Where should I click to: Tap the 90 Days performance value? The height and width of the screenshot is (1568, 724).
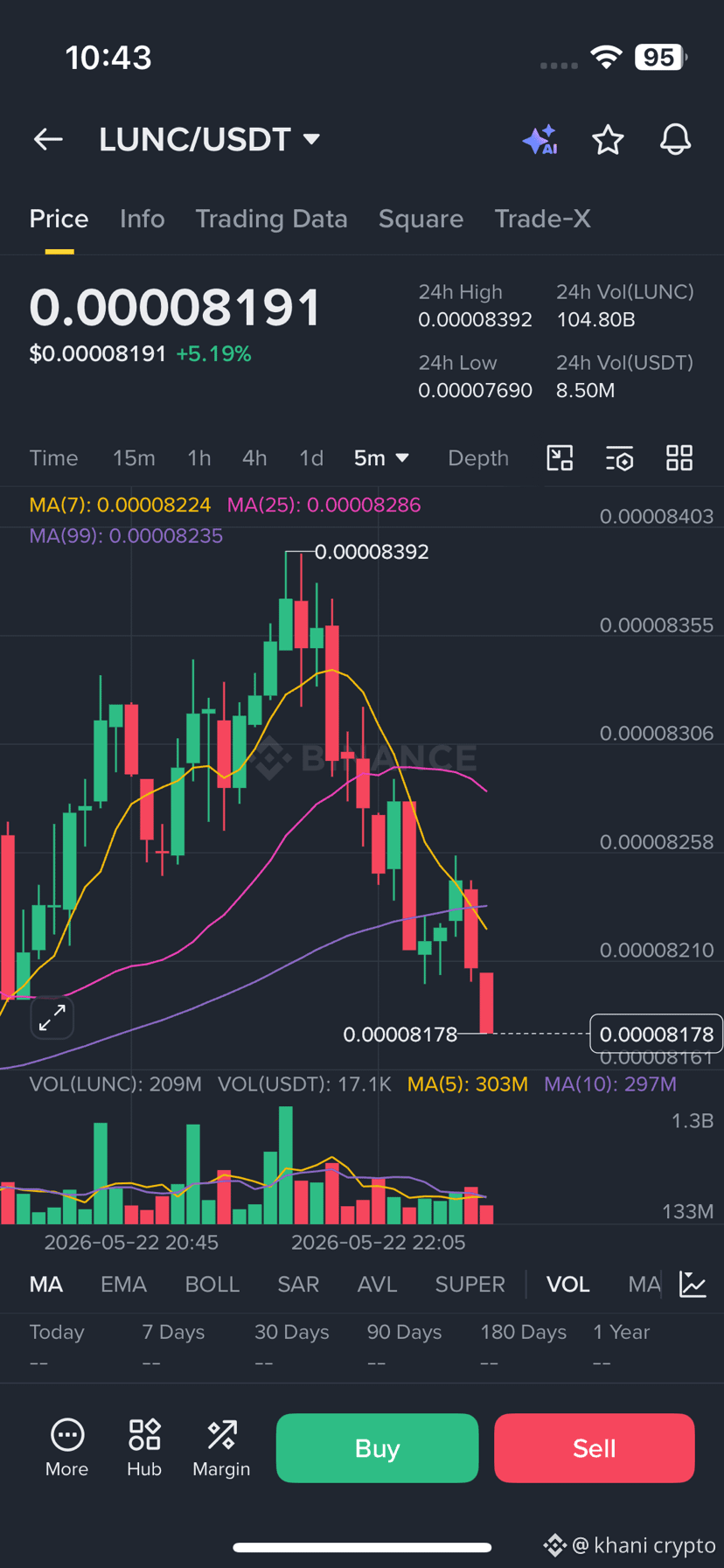coord(377,1362)
